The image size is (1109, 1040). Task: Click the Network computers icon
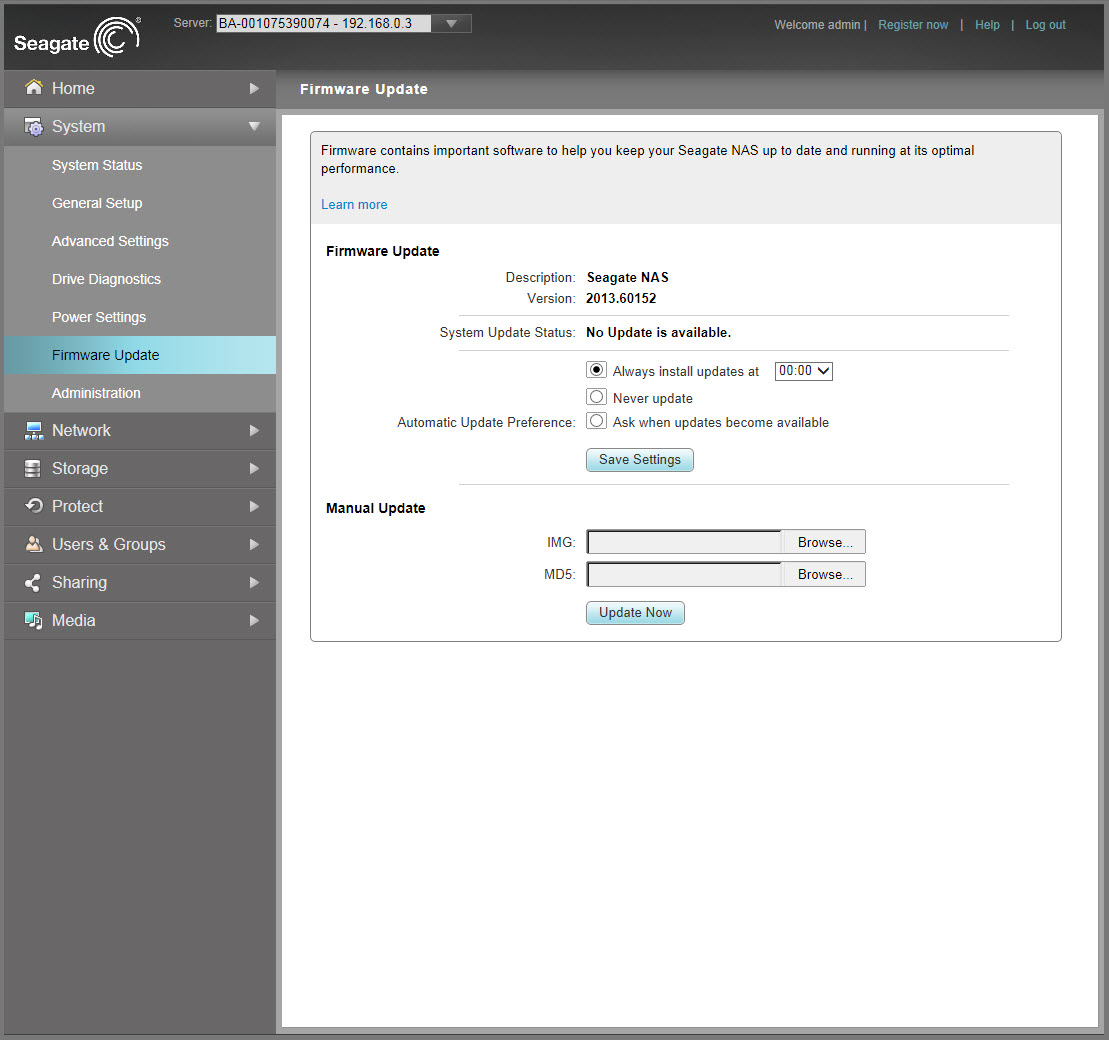click(33, 431)
